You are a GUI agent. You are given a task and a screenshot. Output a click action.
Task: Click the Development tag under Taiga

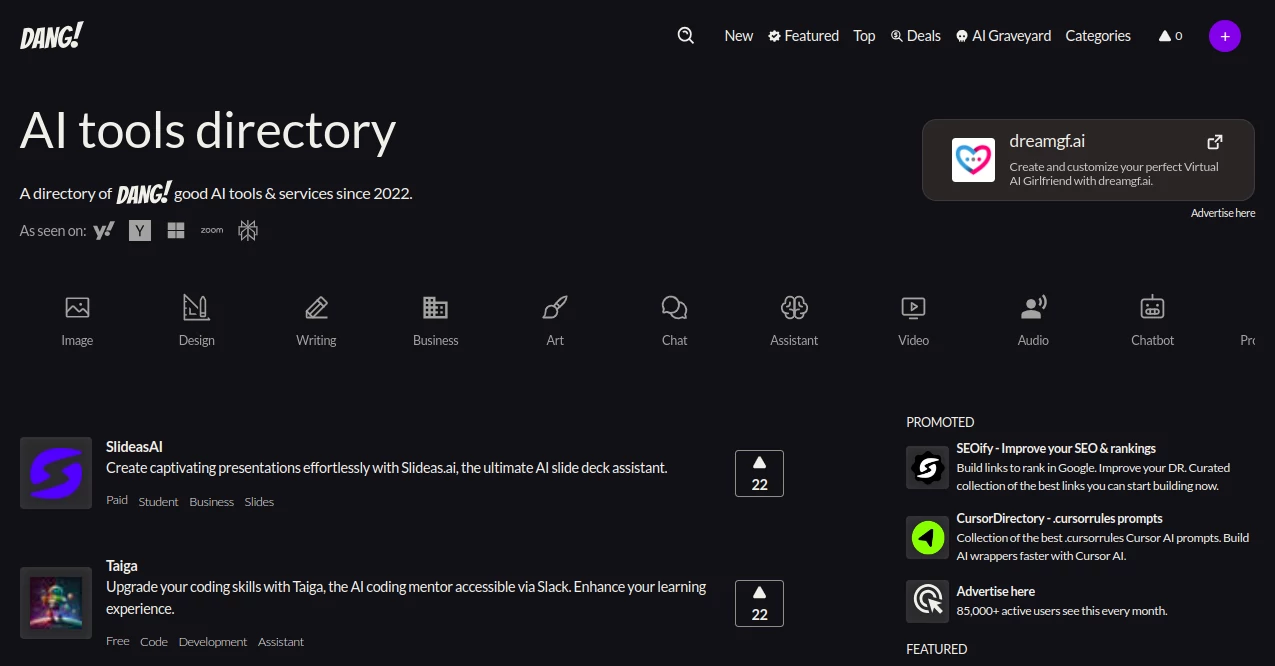(x=213, y=642)
